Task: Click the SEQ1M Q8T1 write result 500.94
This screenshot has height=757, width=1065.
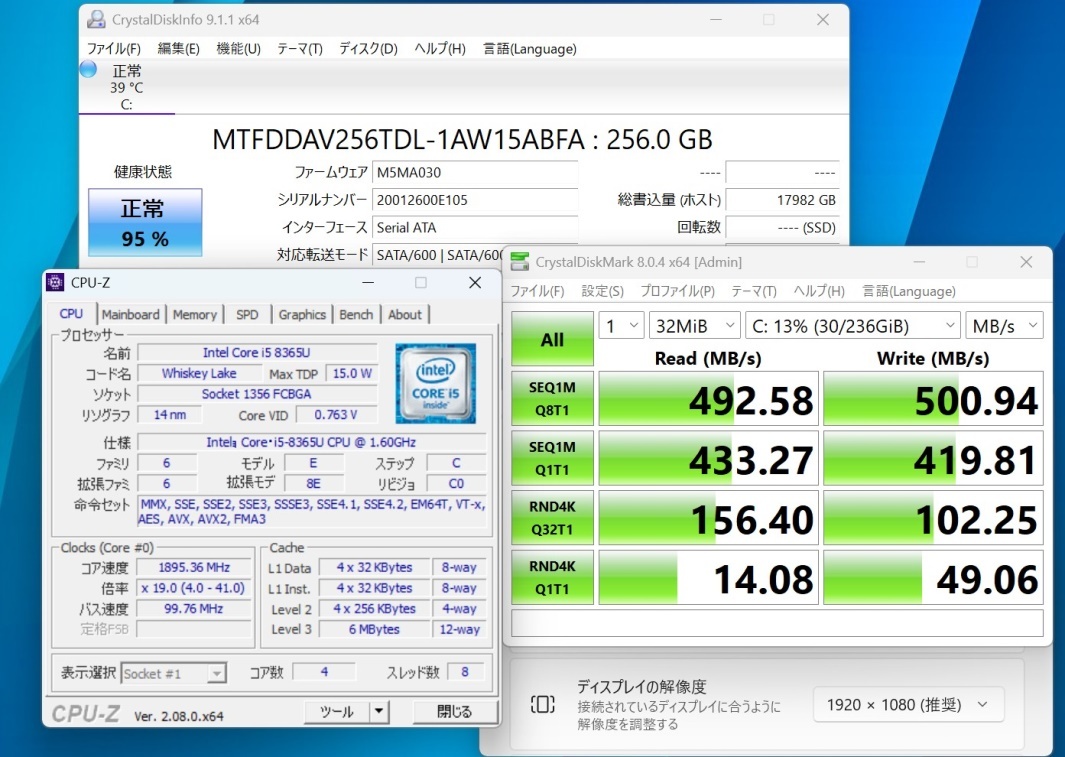Action: click(x=933, y=399)
